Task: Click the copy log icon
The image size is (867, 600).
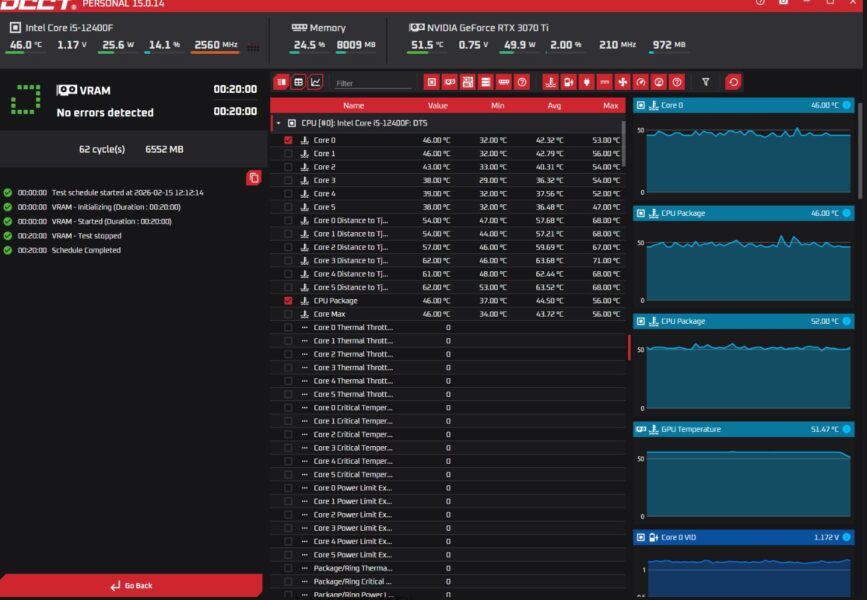Action: (x=254, y=178)
